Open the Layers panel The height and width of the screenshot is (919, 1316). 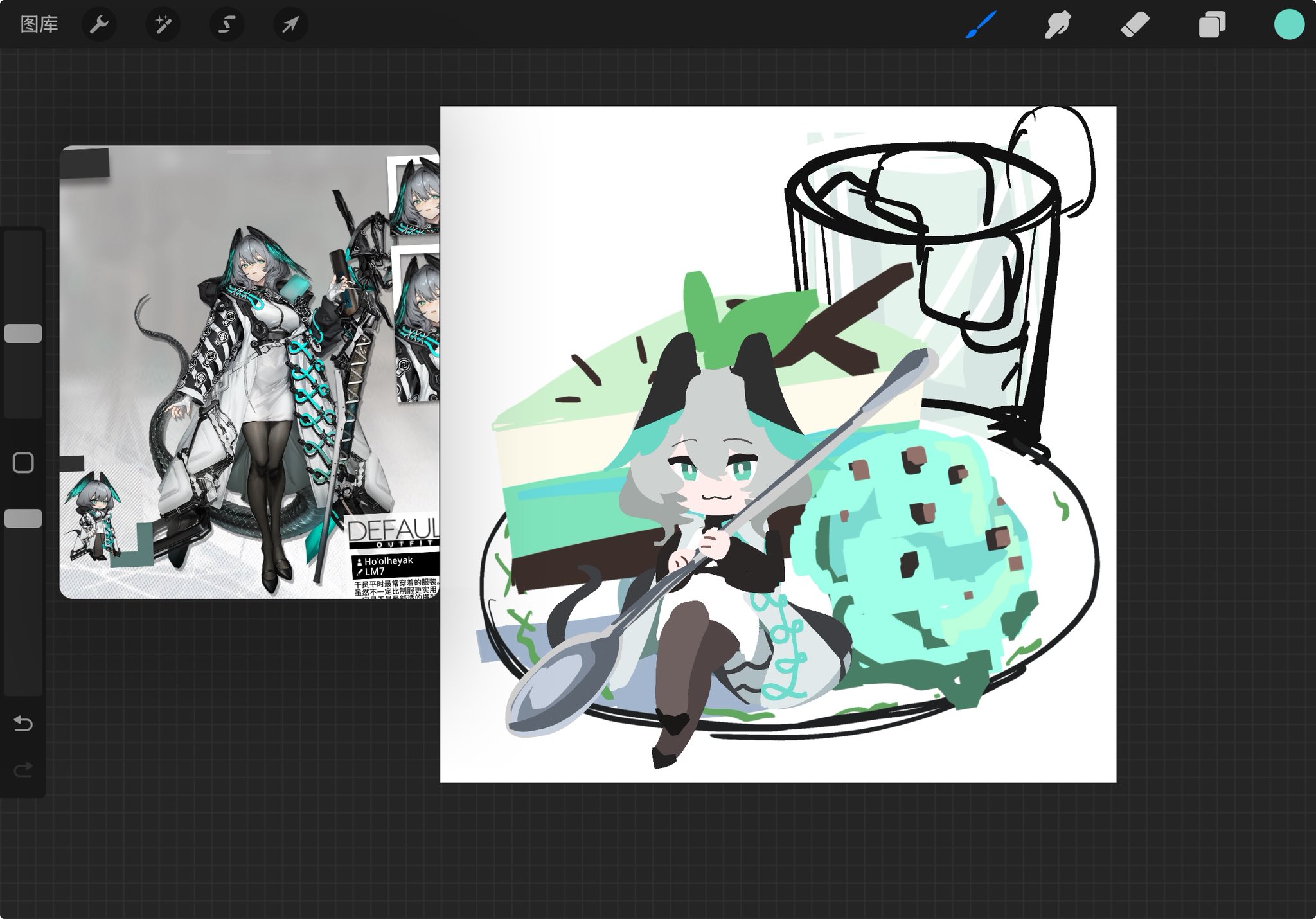point(1212,24)
